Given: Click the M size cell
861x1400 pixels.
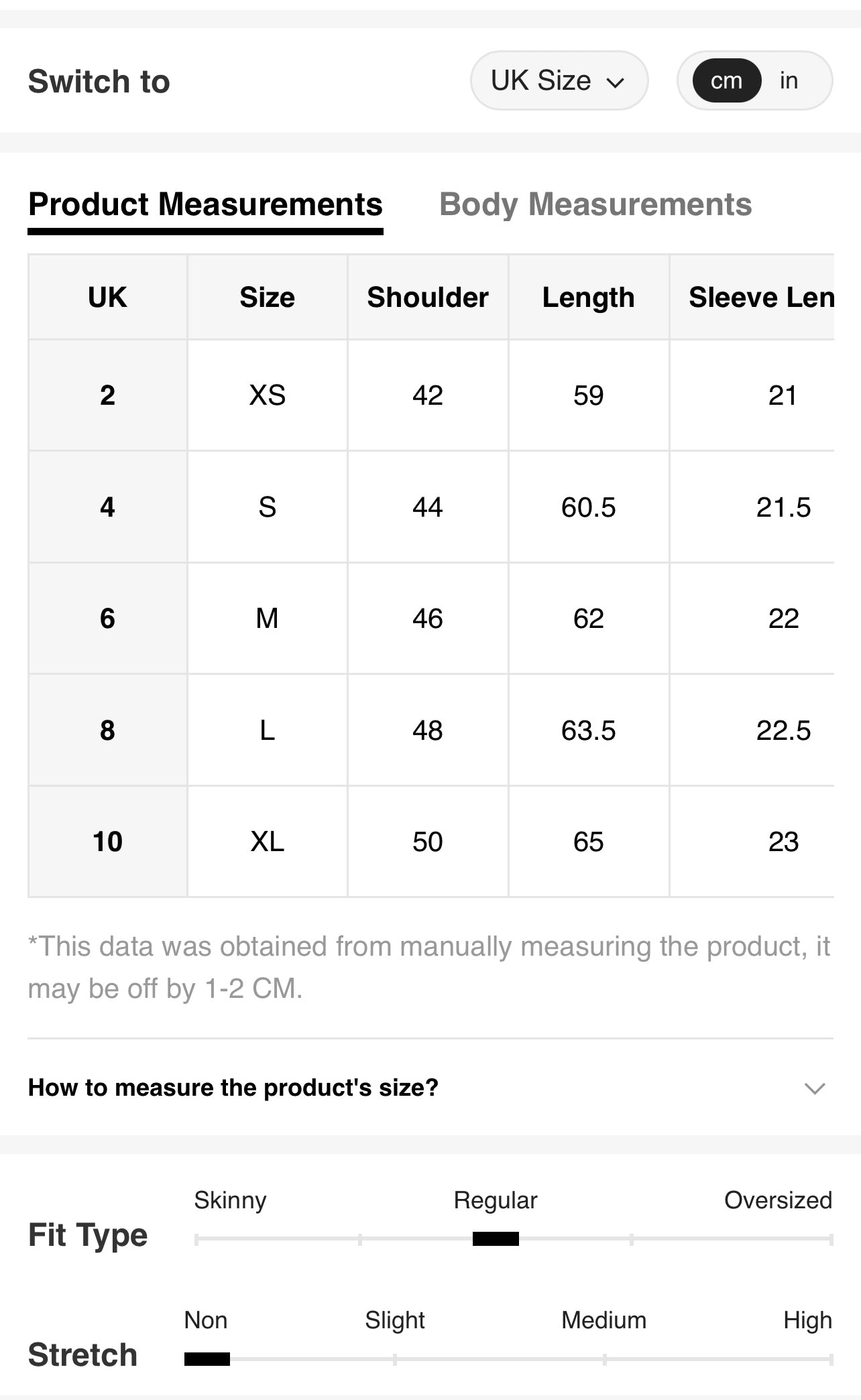Looking at the screenshot, I should [x=267, y=618].
